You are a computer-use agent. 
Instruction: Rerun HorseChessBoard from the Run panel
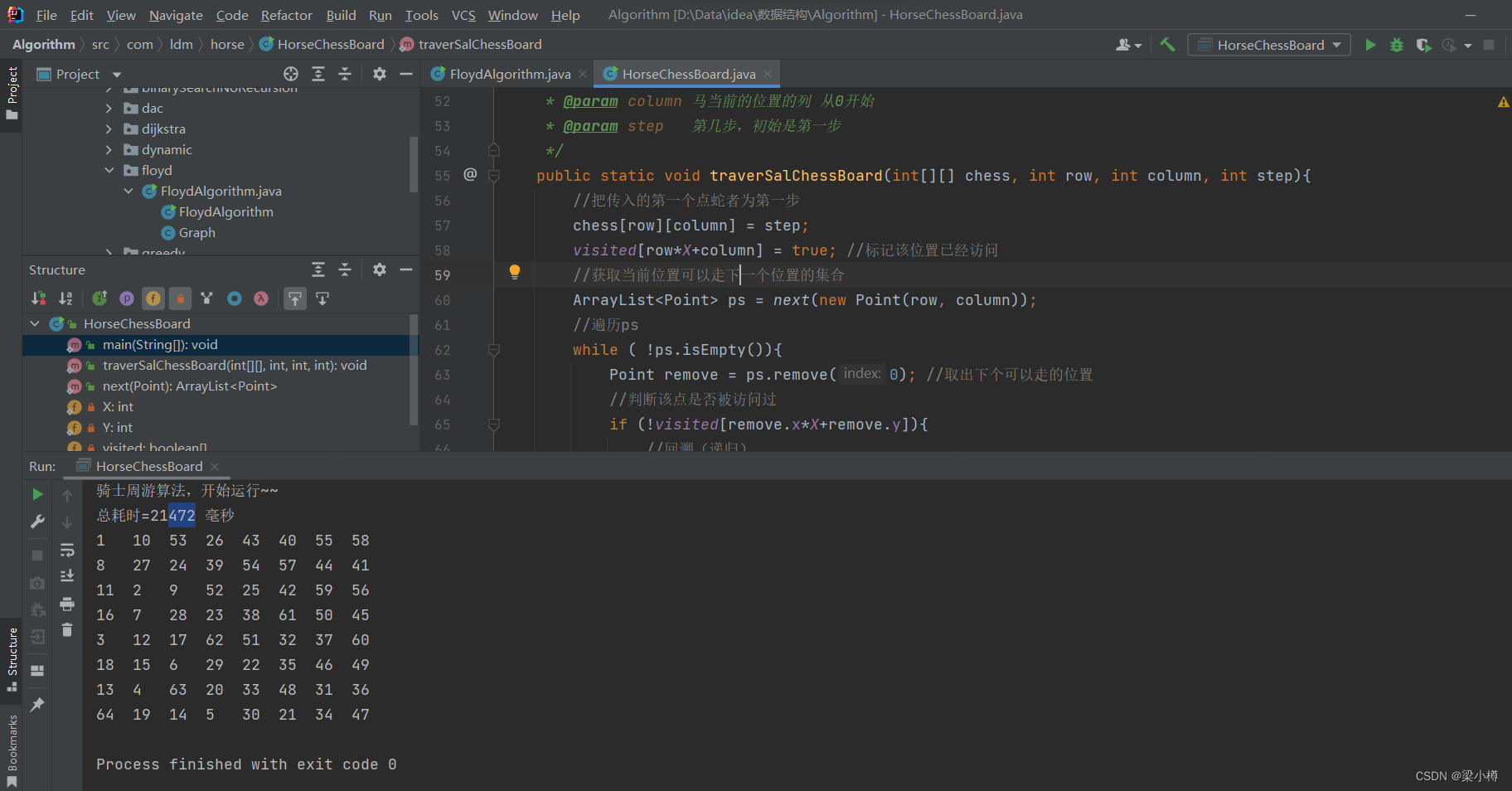pos(37,494)
